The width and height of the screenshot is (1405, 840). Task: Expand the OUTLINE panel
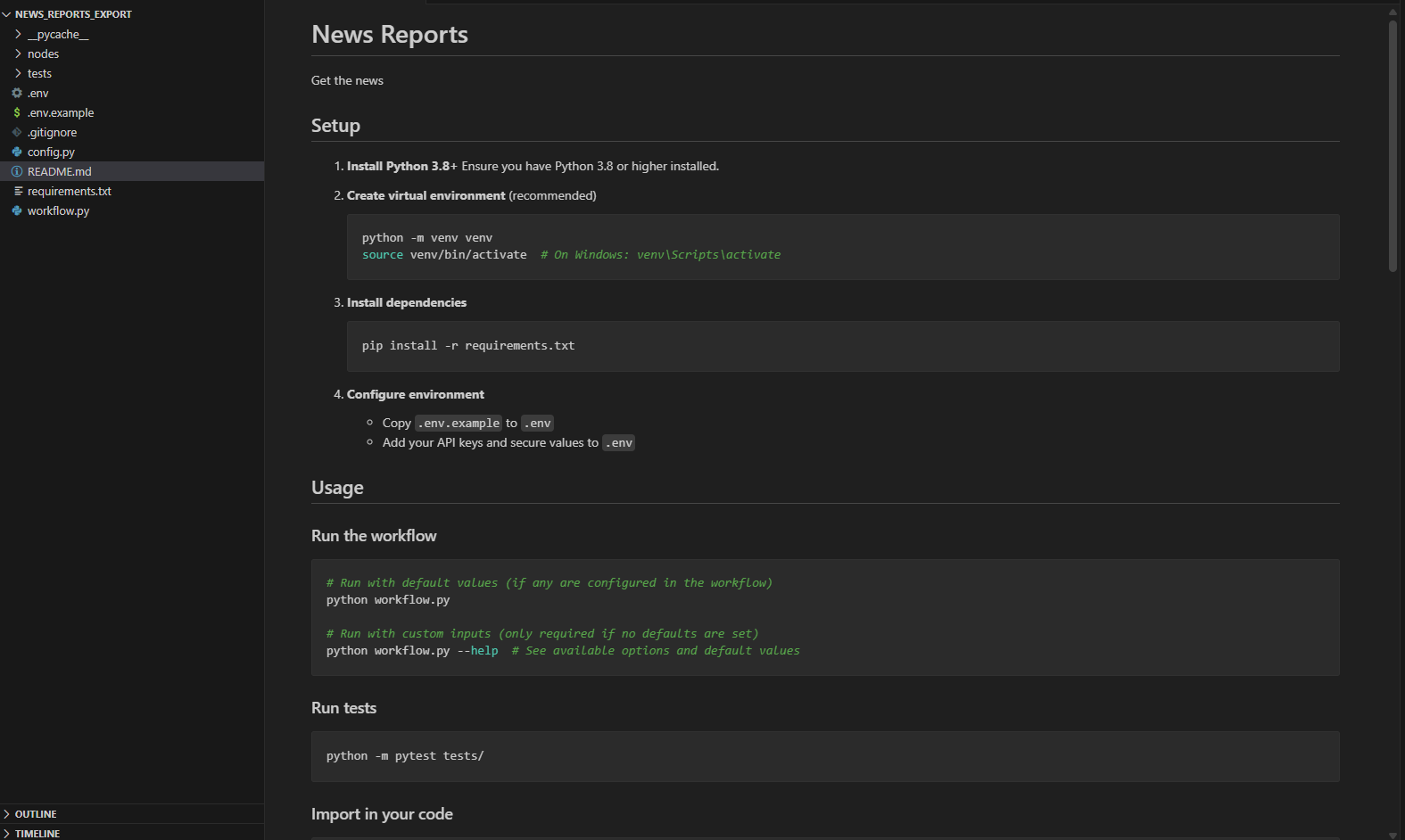(x=7, y=814)
